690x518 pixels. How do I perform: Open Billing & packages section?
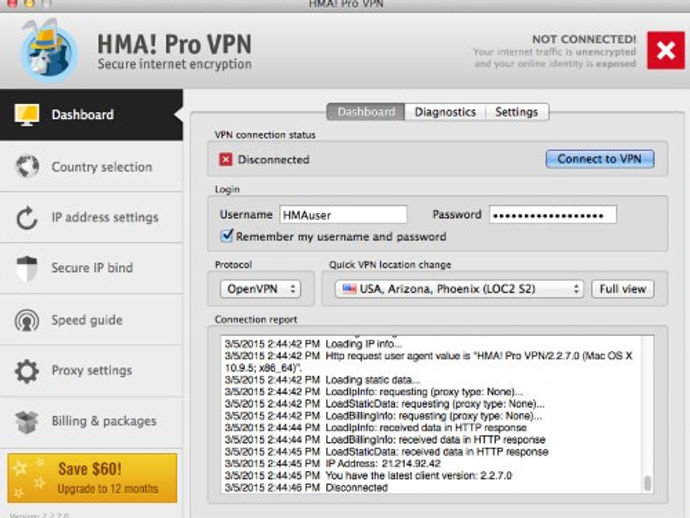point(91,422)
